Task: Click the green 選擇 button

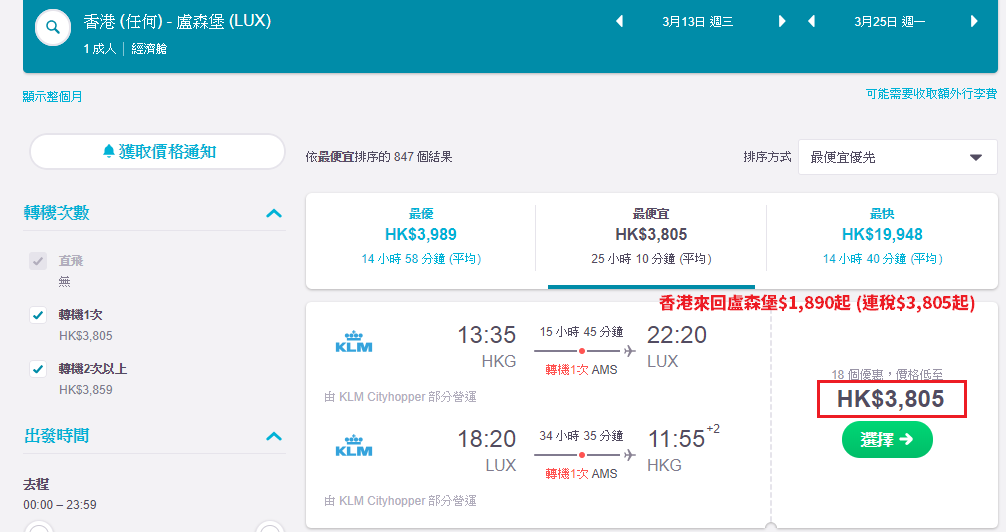Action: (x=887, y=440)
